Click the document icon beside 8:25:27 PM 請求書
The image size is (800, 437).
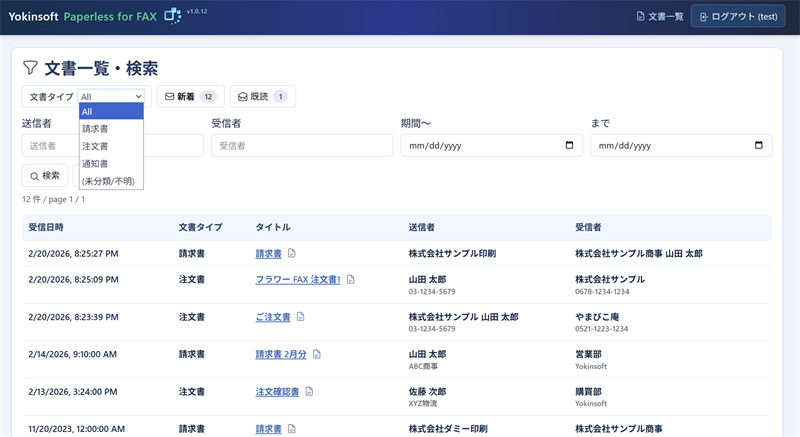pos(292,253)
